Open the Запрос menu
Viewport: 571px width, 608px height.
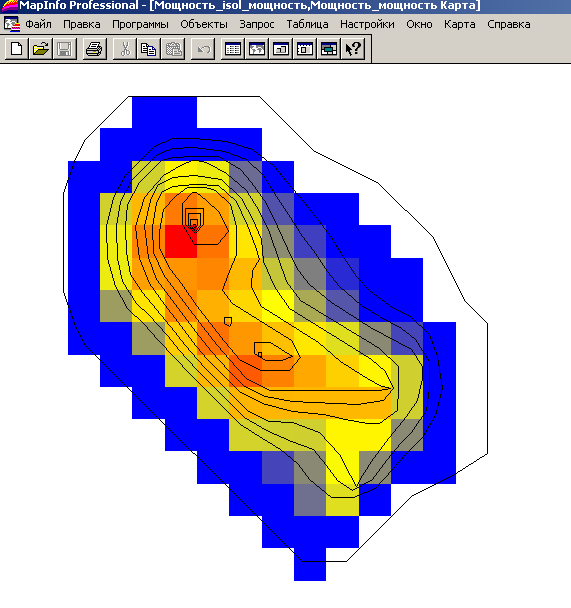tap(257, 24)
